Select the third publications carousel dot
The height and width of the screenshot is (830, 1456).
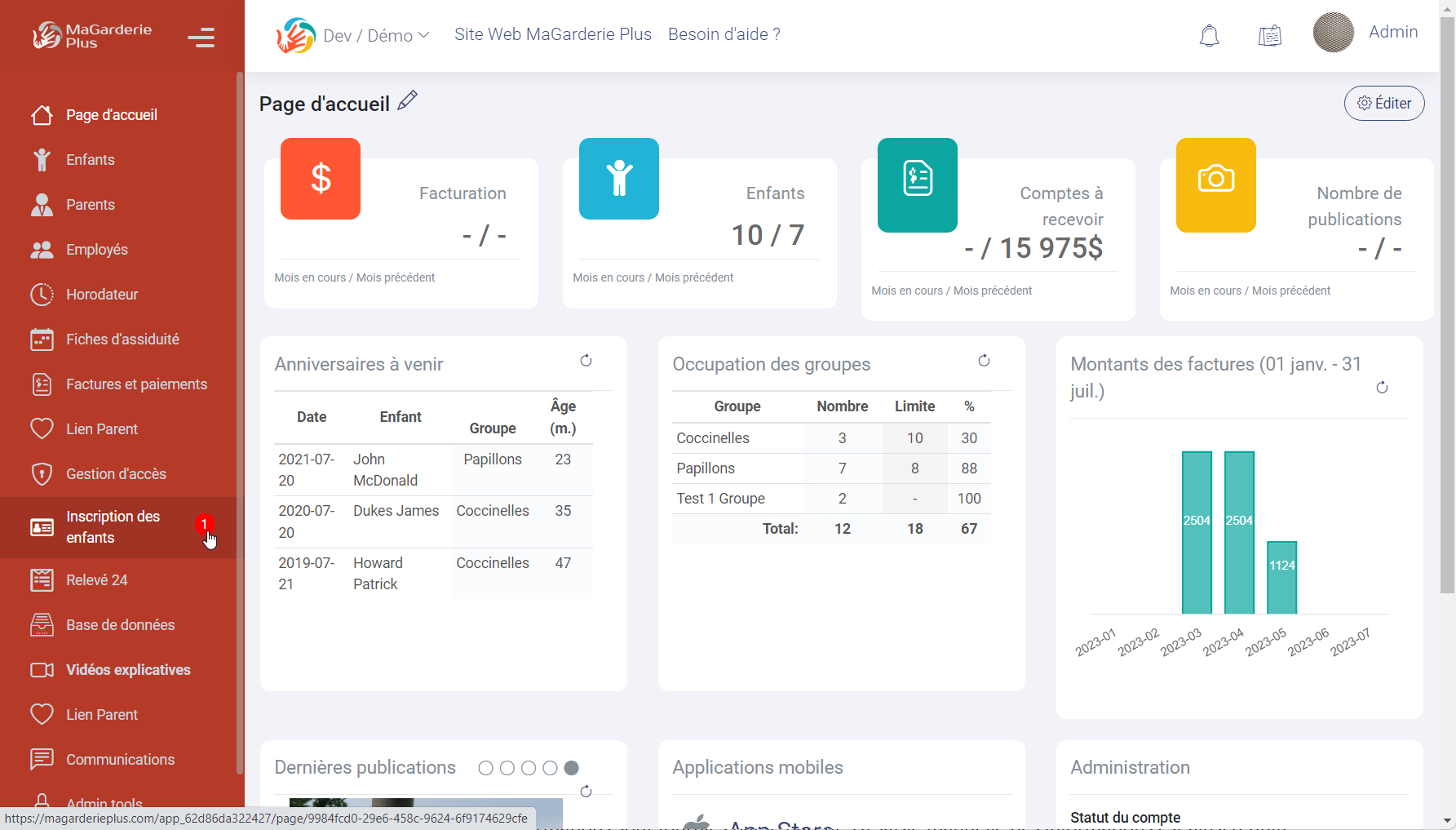click(529, 768)
